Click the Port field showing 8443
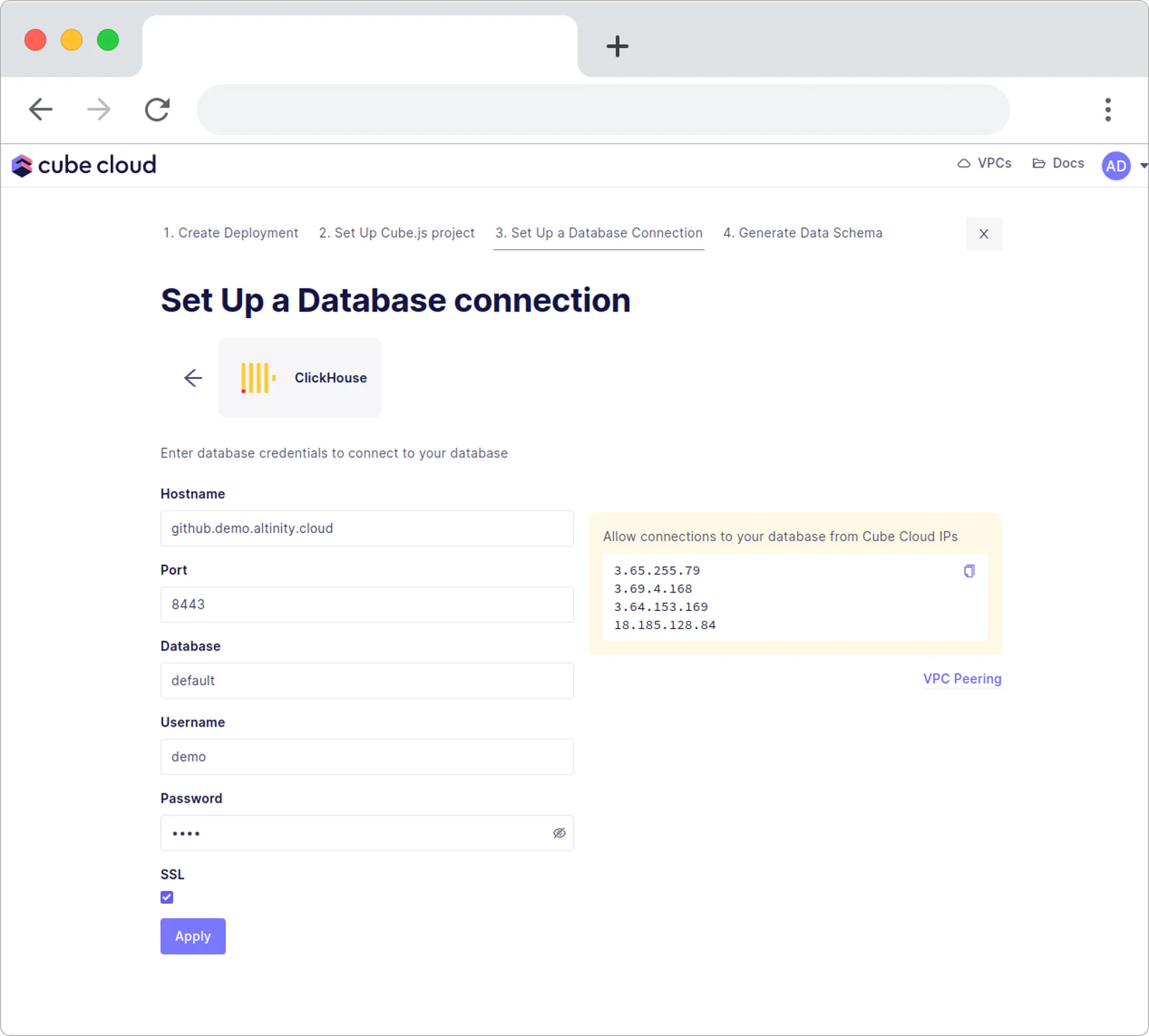Screen dimensions: 1149x1036 pos(367,605)
